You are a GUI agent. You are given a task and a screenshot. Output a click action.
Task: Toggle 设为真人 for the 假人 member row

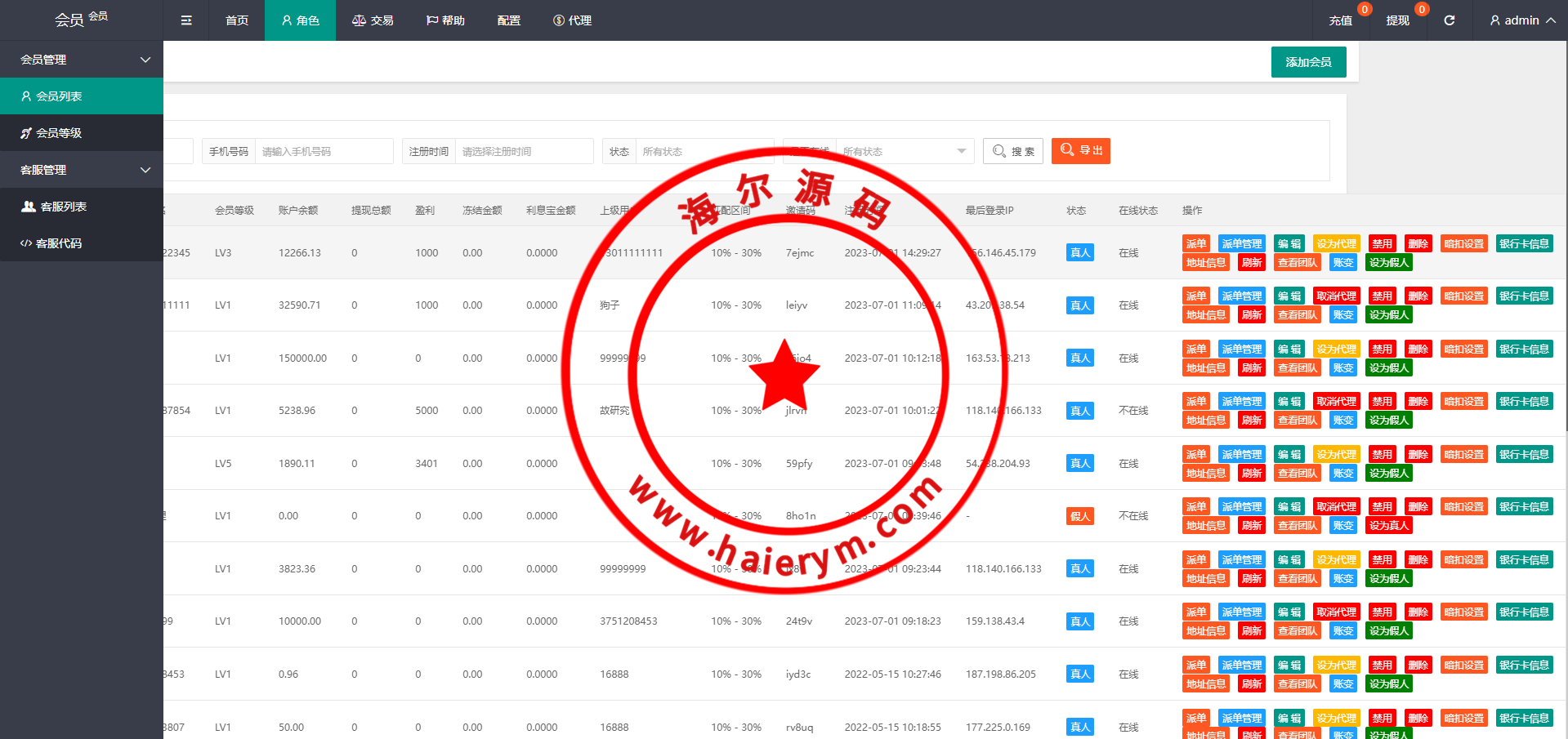(1388, 526)
